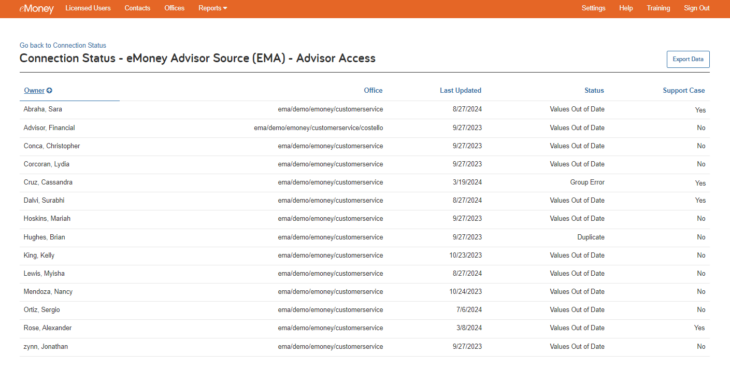Click the 8/27/2024 date for Dalvi, Surabhi
The width and height of the screenshot is (730, 368).
pyautogui.click(x=467, y=200)
